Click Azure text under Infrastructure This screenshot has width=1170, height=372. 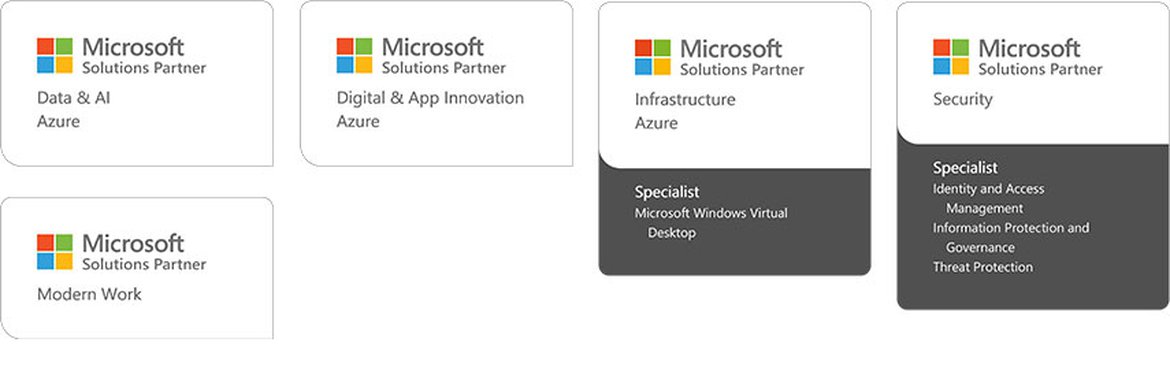(656, 123)
